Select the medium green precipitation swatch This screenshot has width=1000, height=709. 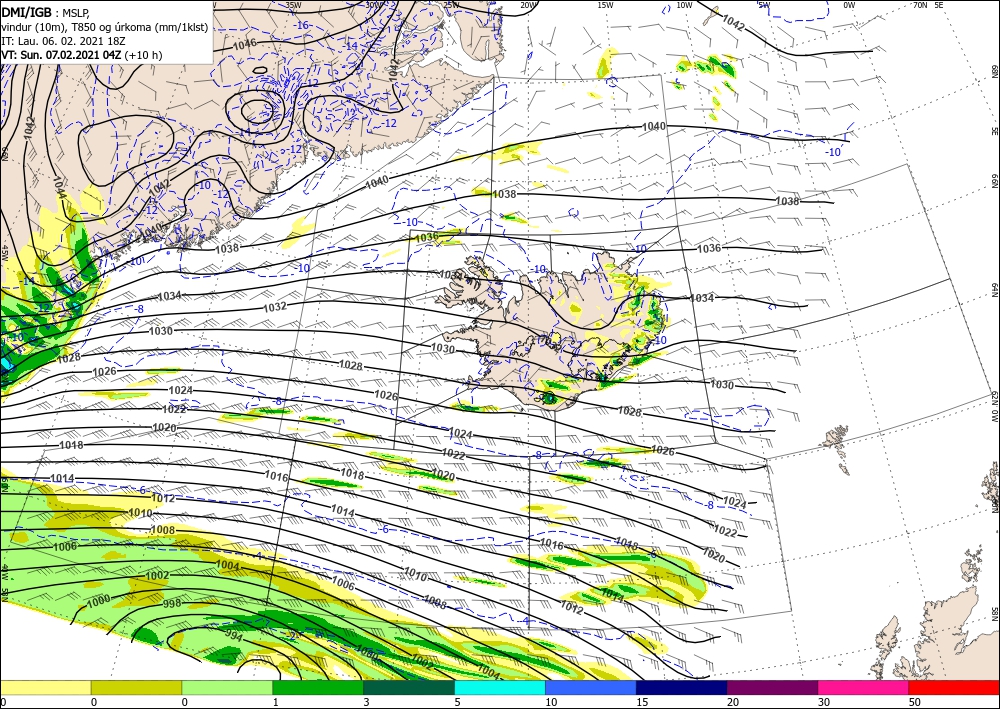click(318, 687)
